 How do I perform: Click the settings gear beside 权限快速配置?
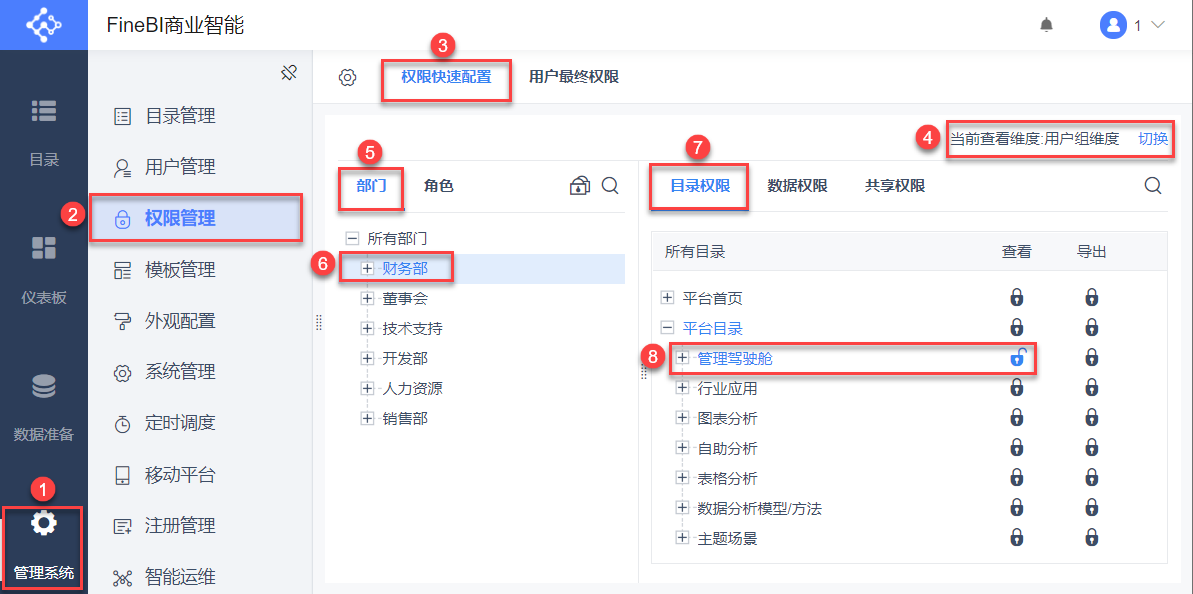(347, 77)
